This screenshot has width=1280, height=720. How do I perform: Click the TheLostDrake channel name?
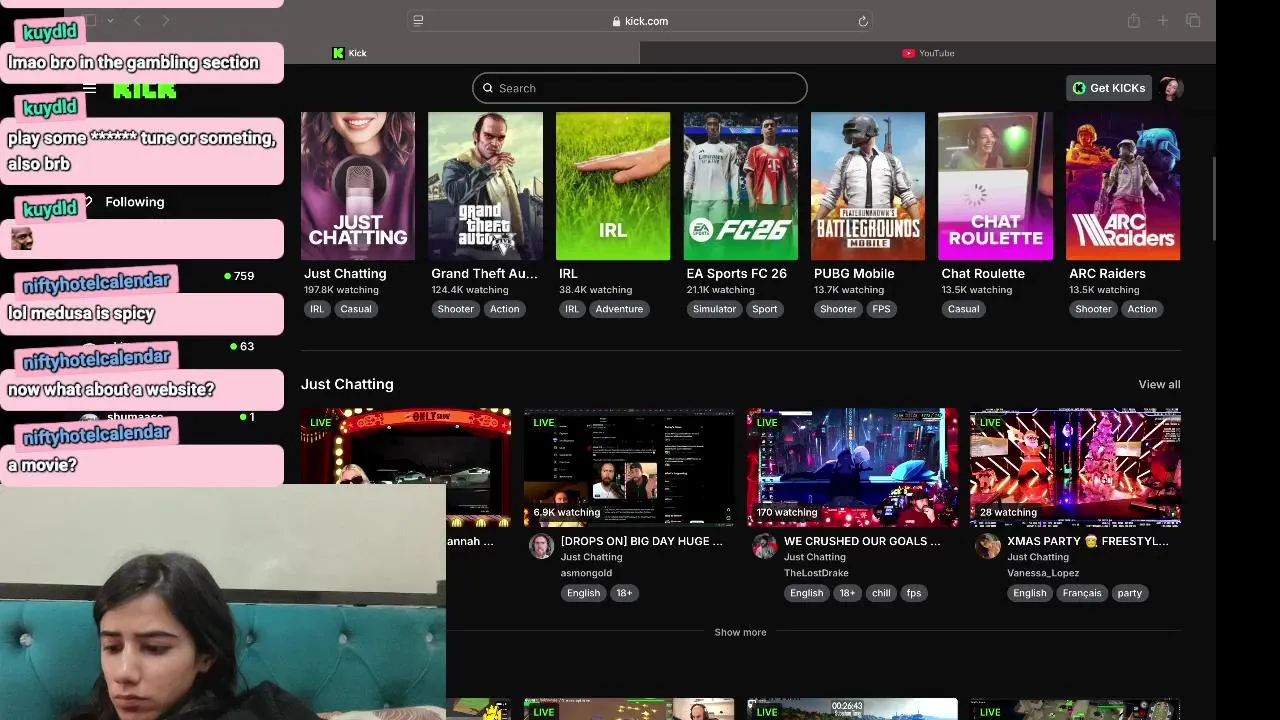click(x=816, y=573)
